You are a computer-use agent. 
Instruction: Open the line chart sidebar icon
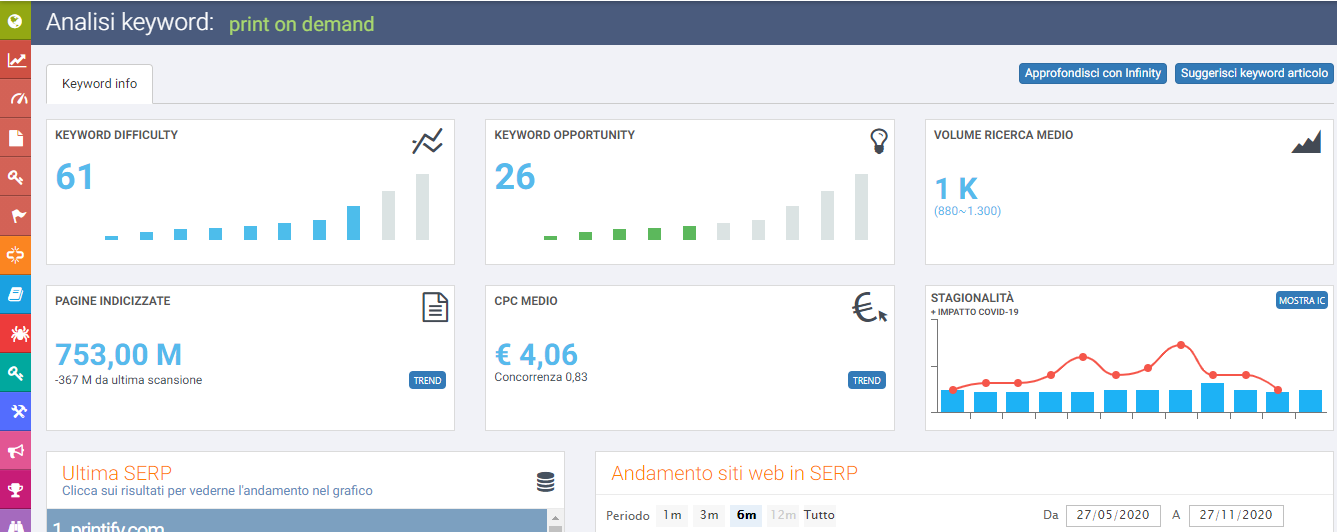pyautogui.click(x=16, y=59)
